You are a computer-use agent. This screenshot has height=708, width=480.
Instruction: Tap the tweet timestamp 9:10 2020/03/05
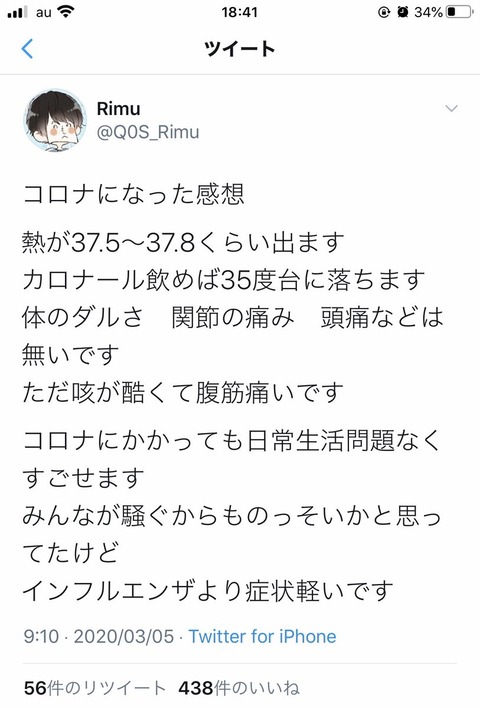(98, 636)
